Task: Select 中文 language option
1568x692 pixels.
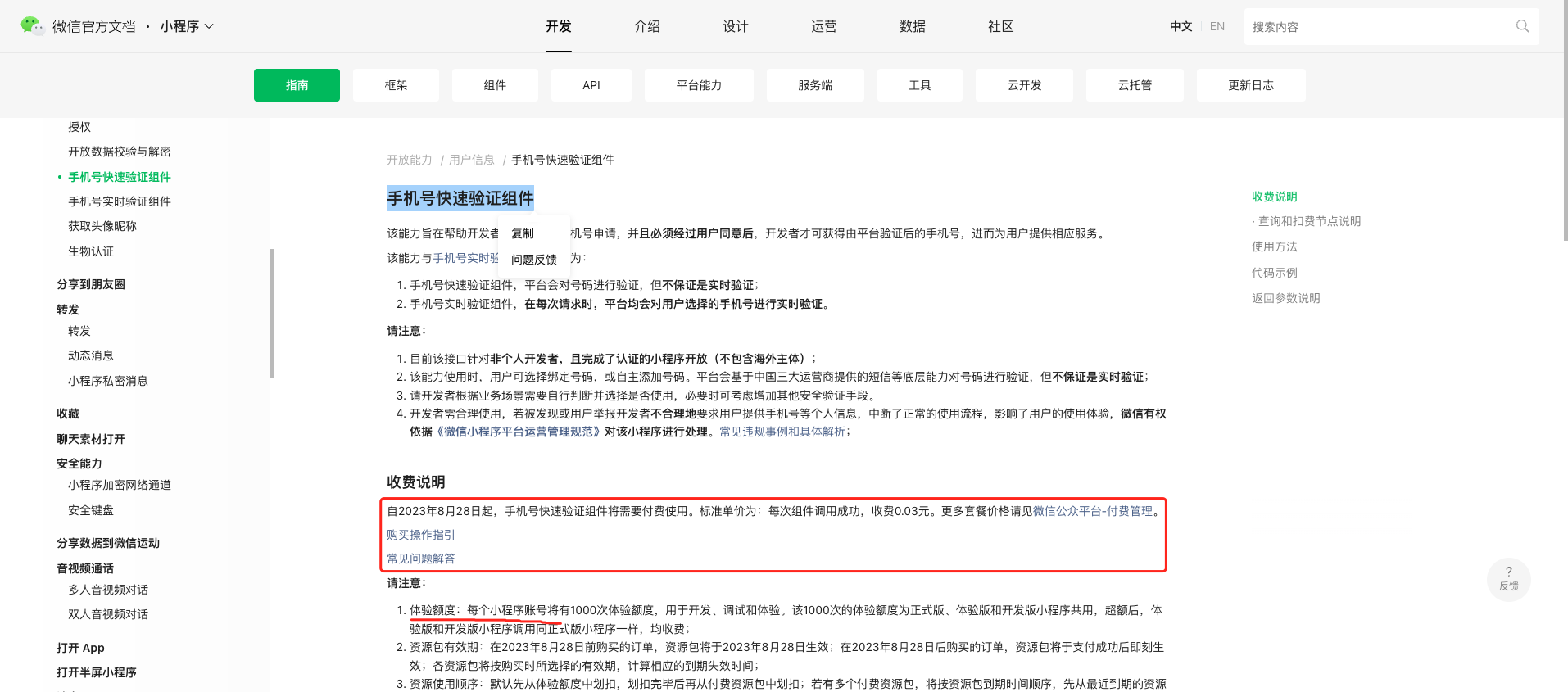Action: (x=1181, y=26)
